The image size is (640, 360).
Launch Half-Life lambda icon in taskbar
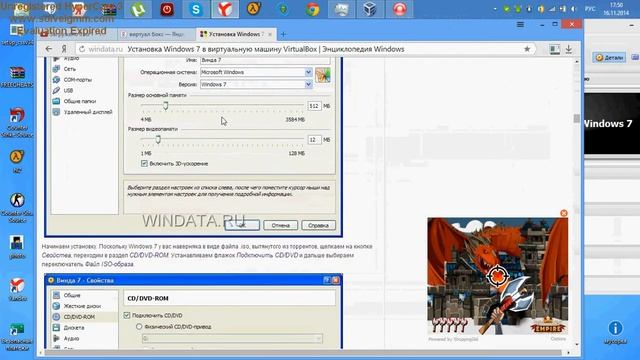point(253,9)
